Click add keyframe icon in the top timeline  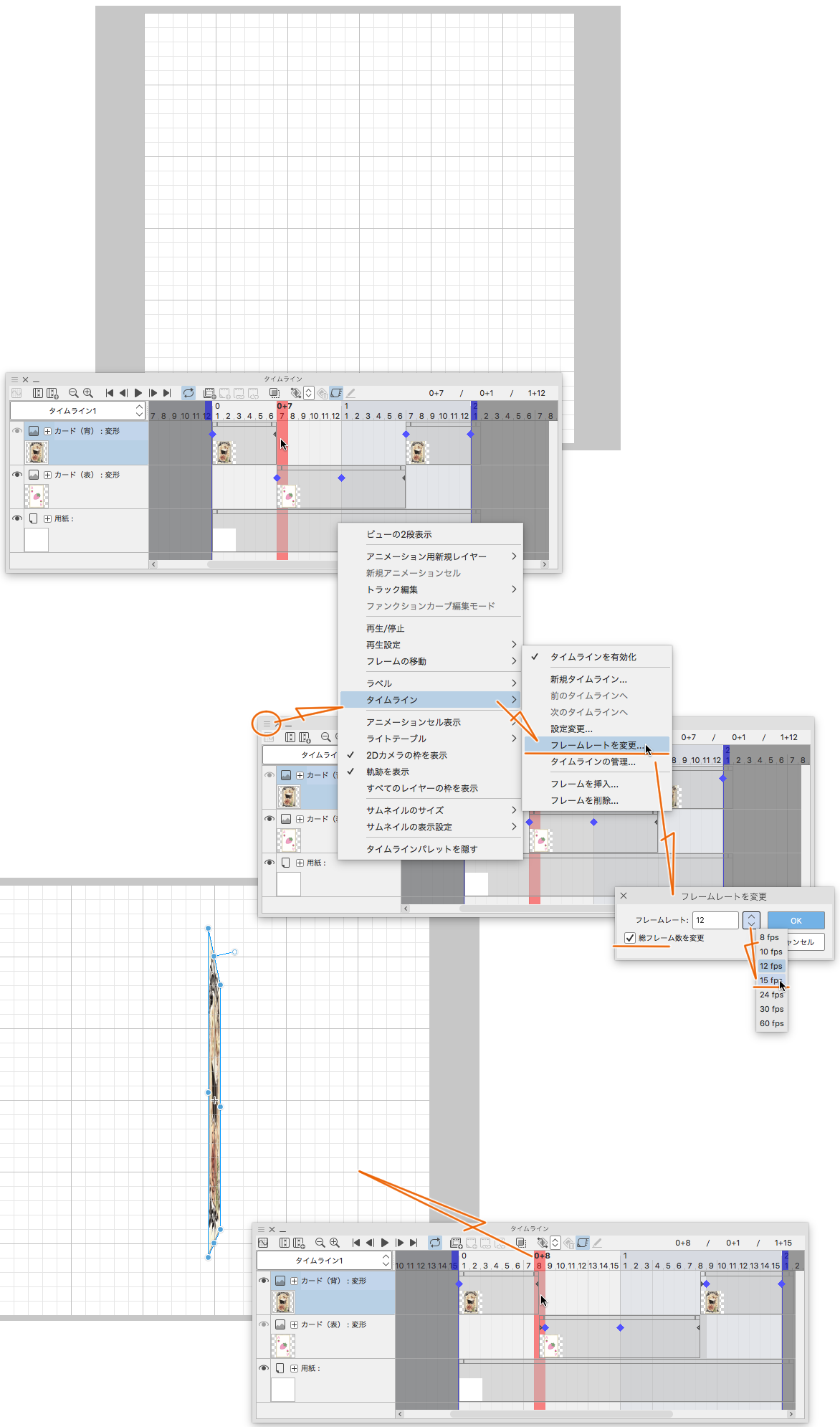[295, 393]
